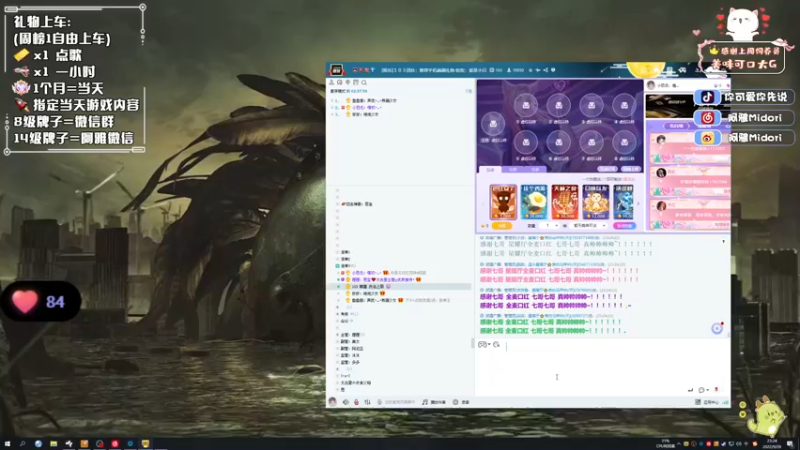
Task: Click mic seat number 8 circle
Action: coord(624,142)
